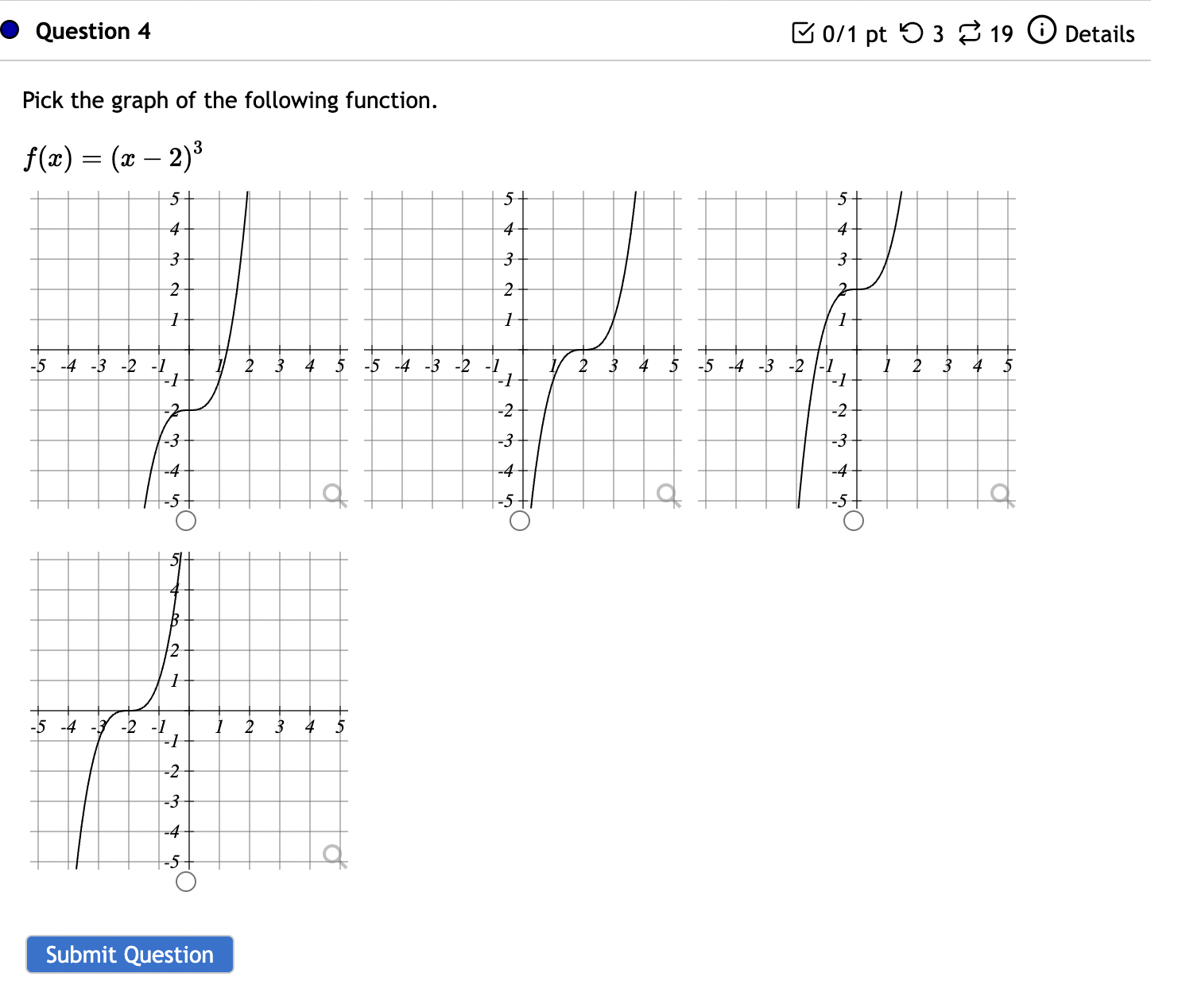Viewport: 1178px width, 1008px height.
Task: Select the radio button under the third graph
Action: tap(852, 521)
